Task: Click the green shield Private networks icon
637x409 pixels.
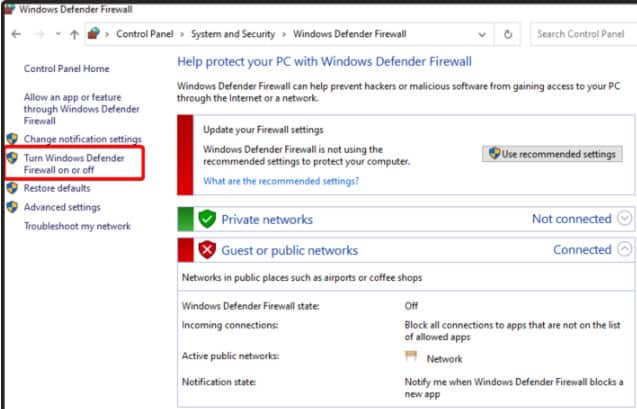Action: pos(207,219)
